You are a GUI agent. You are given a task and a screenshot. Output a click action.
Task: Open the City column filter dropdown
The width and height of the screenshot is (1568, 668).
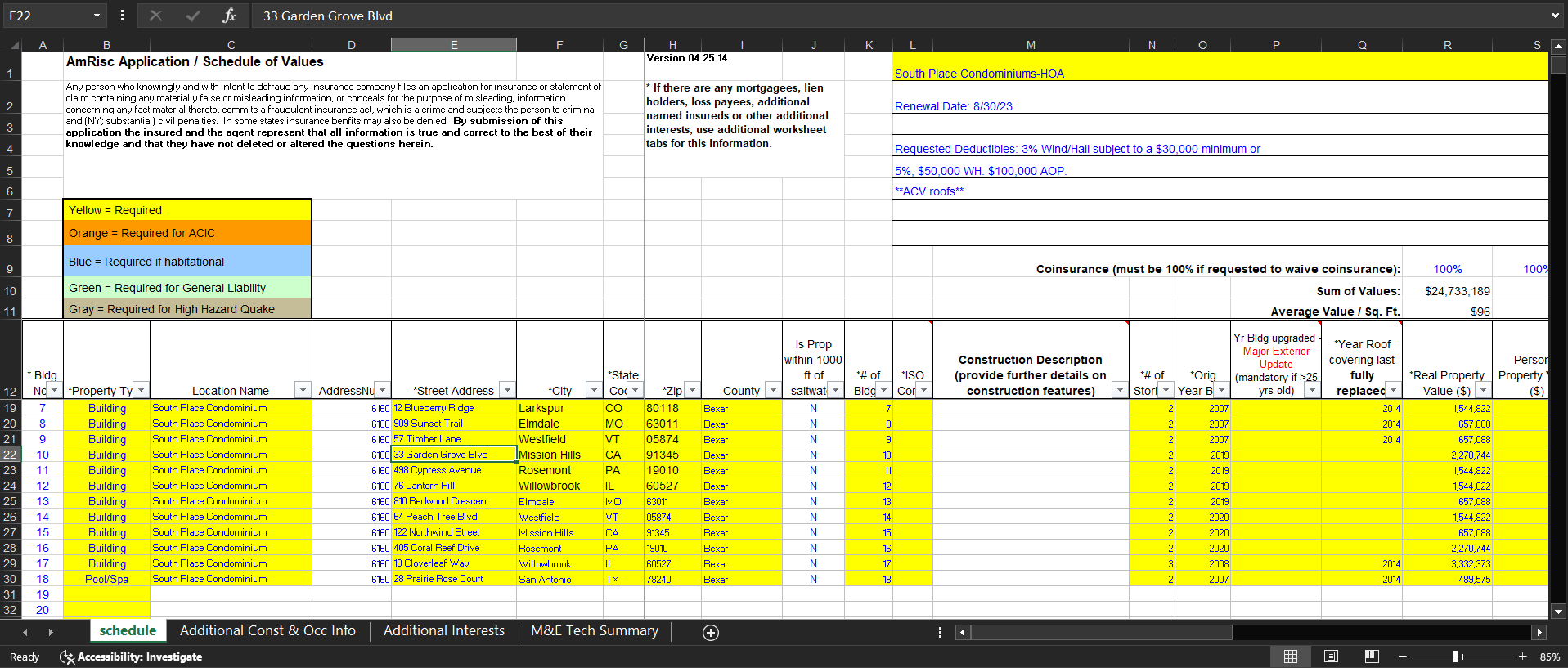click(x=594, y=391)
